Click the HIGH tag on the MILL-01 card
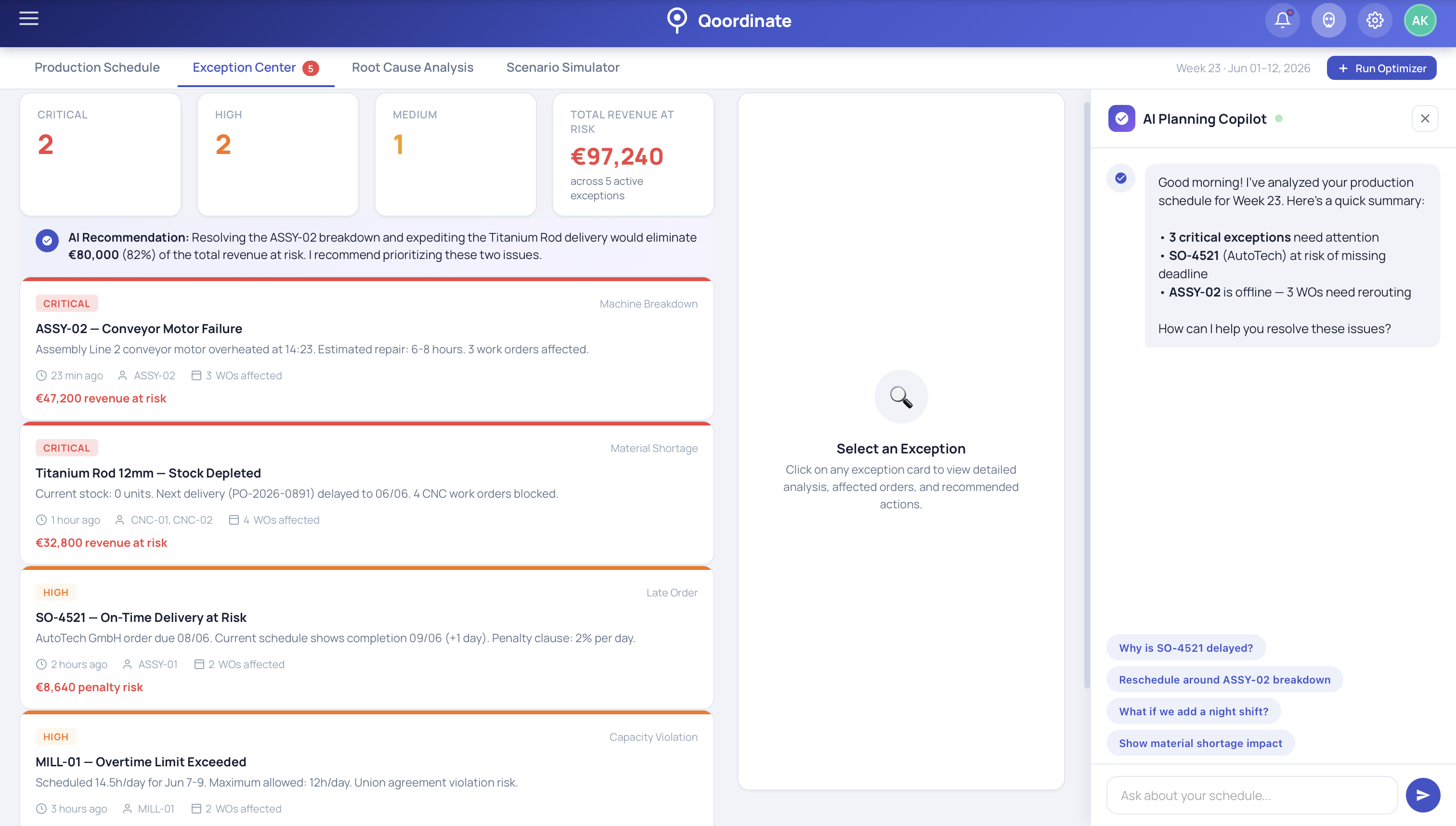Image resolution: width=1456 pixels, height=826 pixels. tap(55, 736)
